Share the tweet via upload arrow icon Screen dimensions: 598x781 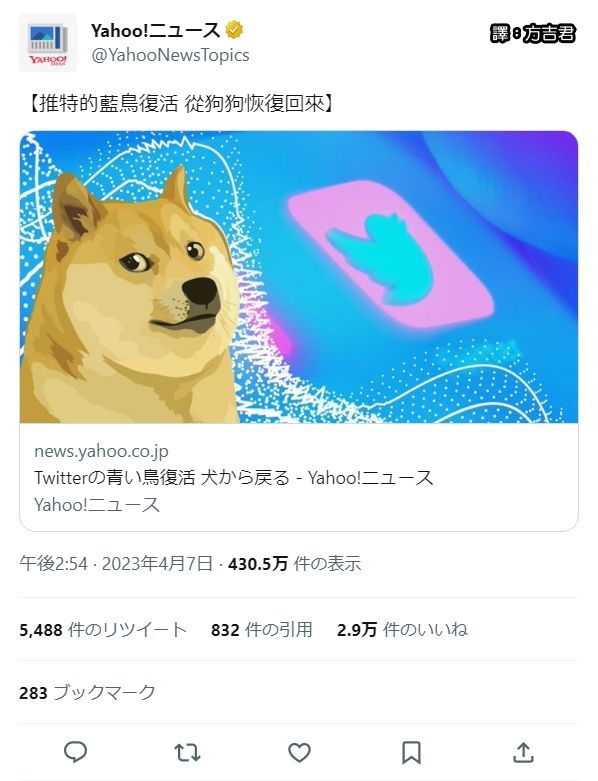tap(523, 752)
